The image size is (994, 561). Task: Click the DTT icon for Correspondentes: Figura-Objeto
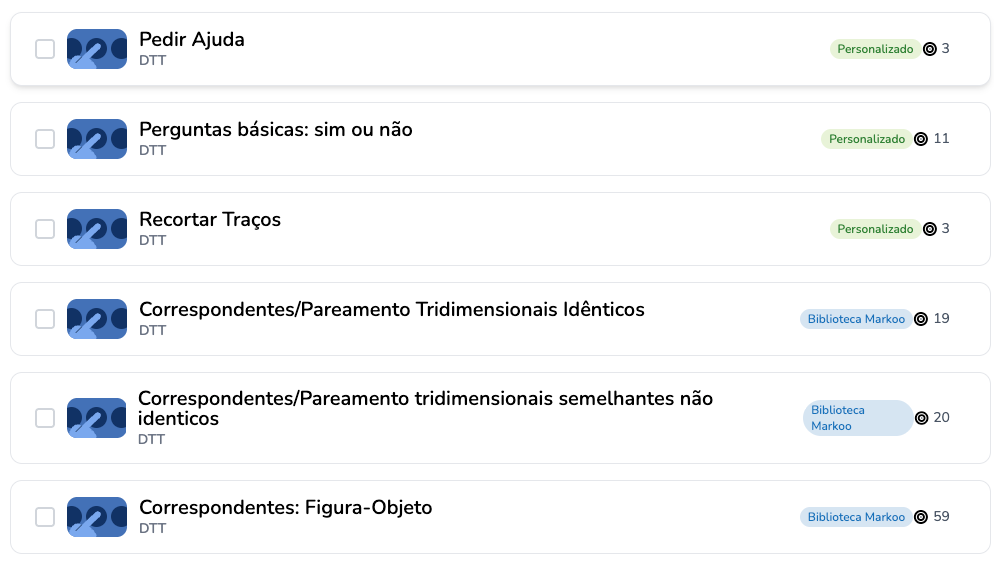pyautogui.click(x=97, y=517)
